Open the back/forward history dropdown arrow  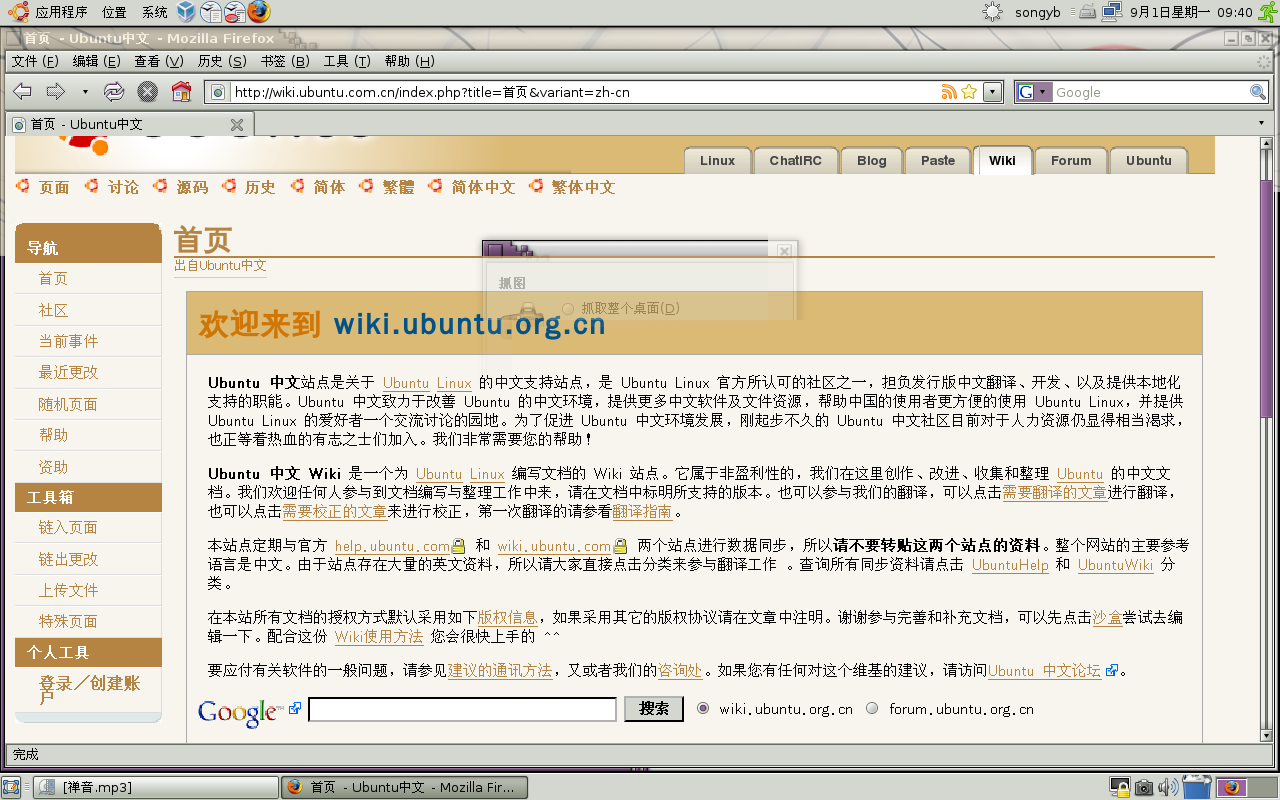coord(85,92)
